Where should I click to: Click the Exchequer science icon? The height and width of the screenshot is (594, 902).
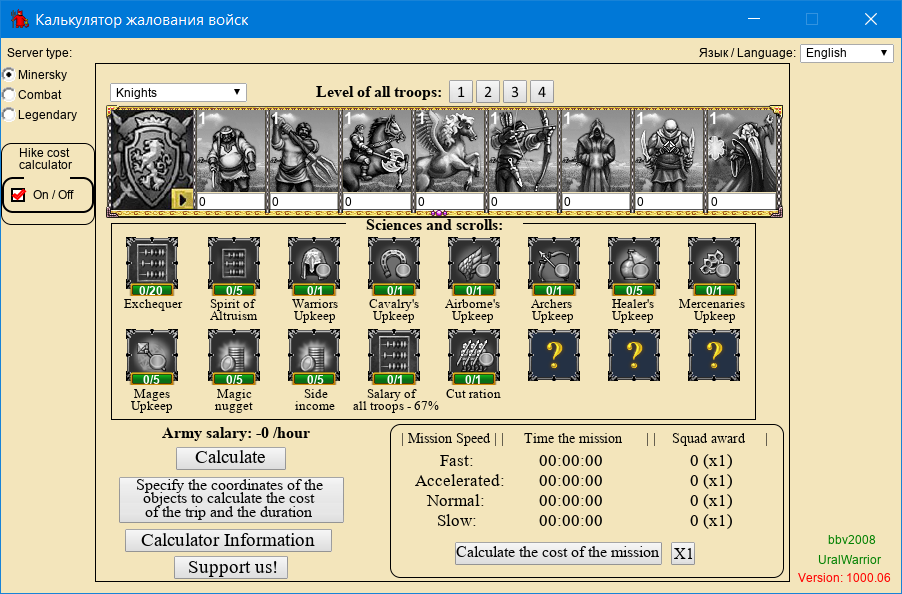152,264
